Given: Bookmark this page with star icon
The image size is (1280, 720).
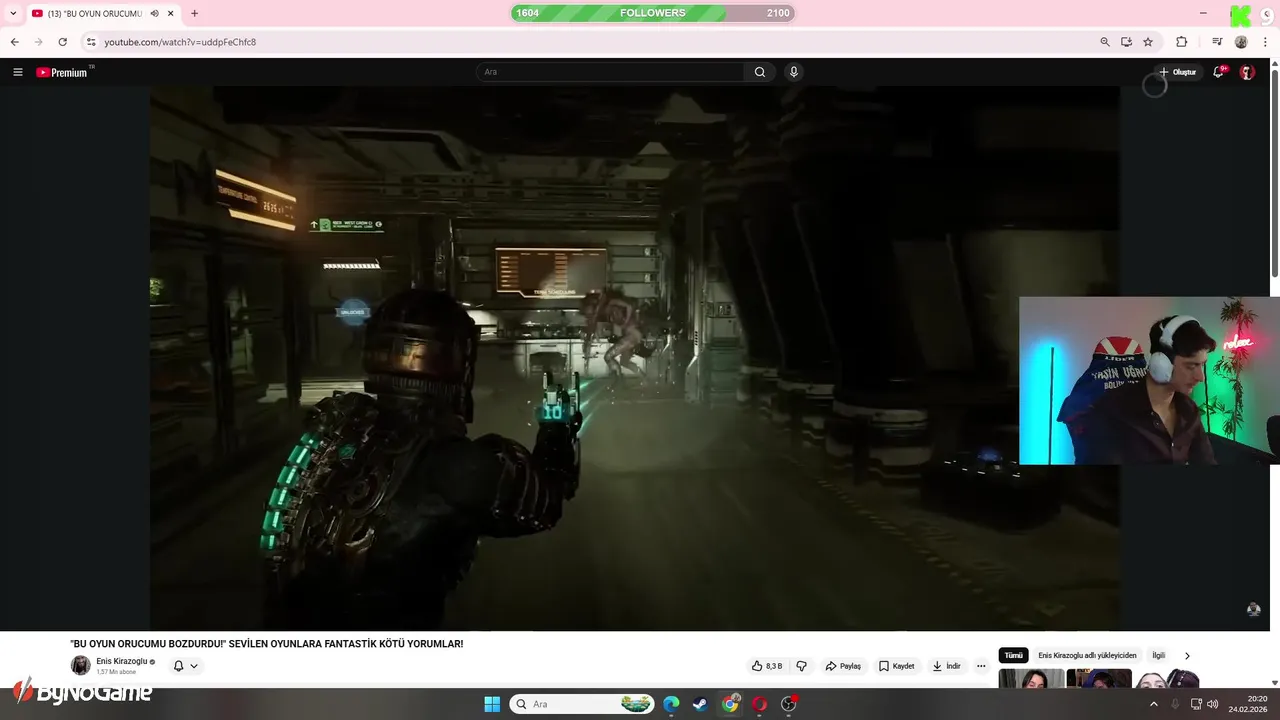Looking at the screenshot, I should tap(1148, 42).
